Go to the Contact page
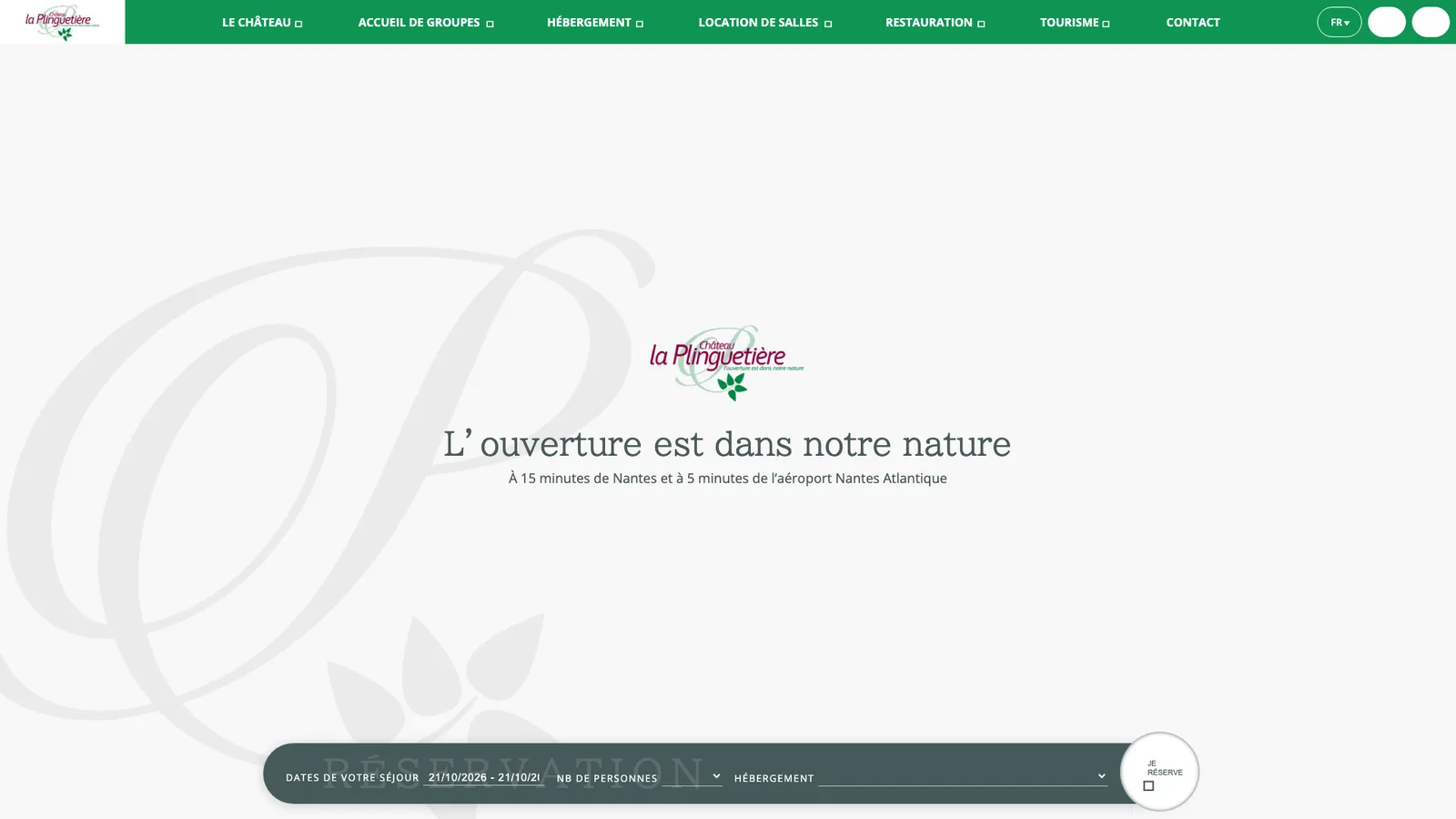1456x819 pixels. pyautogui.click(x=1193, y=22)
